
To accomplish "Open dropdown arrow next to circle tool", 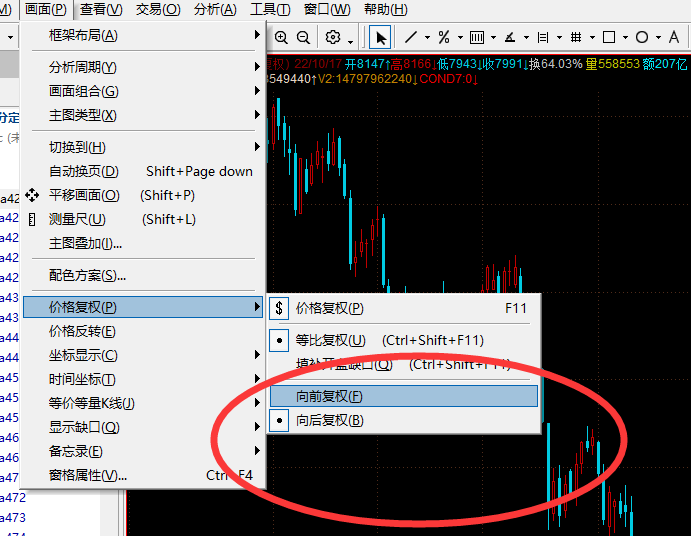I will pos(658,38).
